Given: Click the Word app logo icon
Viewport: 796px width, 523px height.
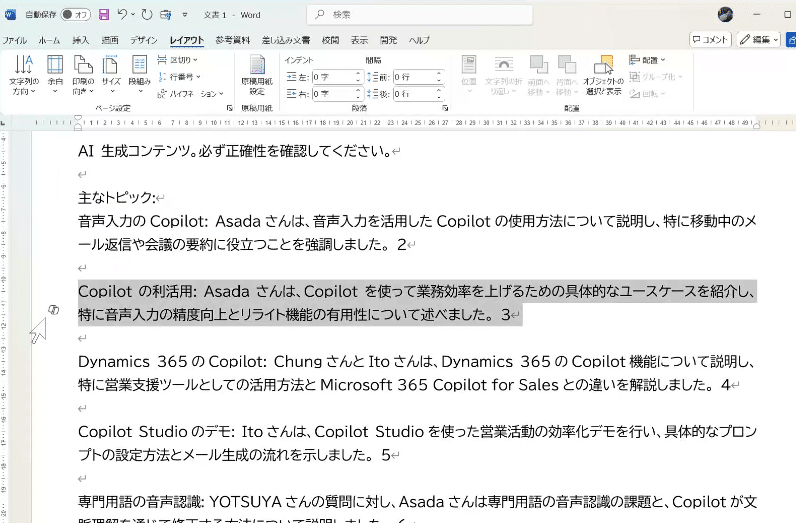Looking at the screenshot, I should click(x=10, y=15).
